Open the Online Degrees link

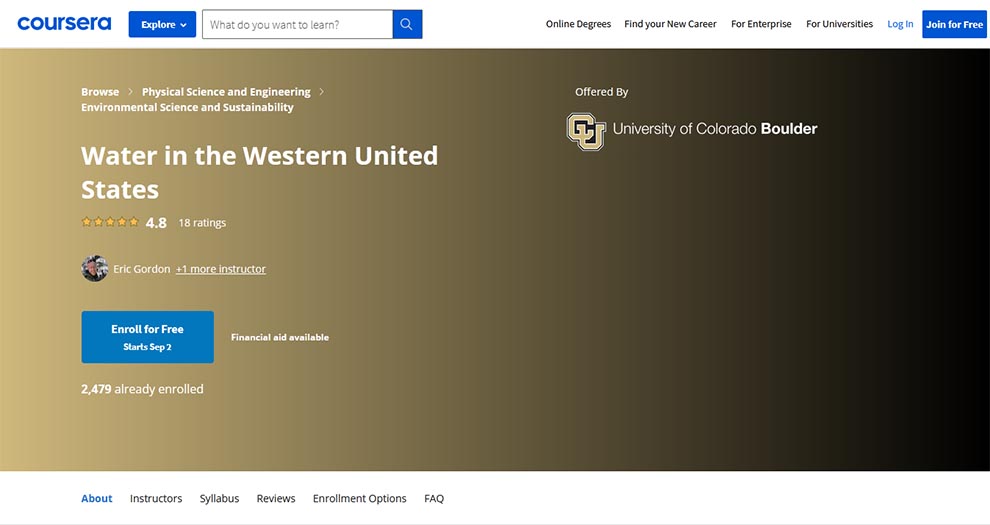[x=578, y=24]
